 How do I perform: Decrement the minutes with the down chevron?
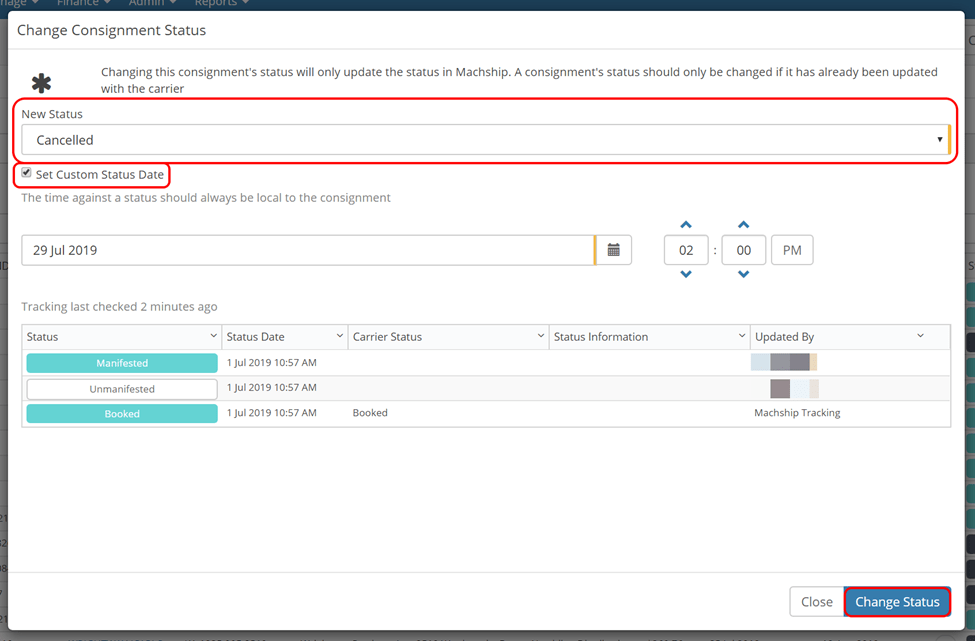[743, 275]
